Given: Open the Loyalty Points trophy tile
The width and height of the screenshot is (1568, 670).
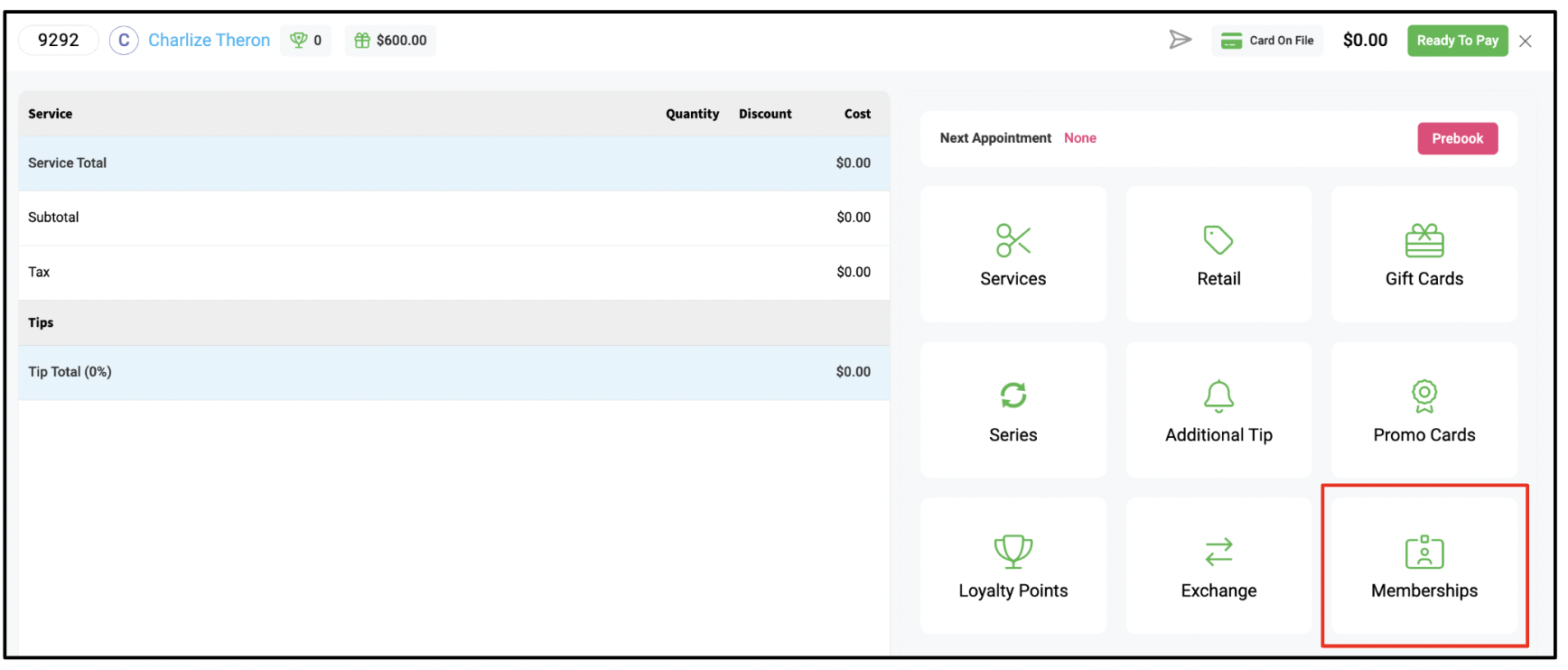Looking at the screenshot, I should click(1013, 566).
